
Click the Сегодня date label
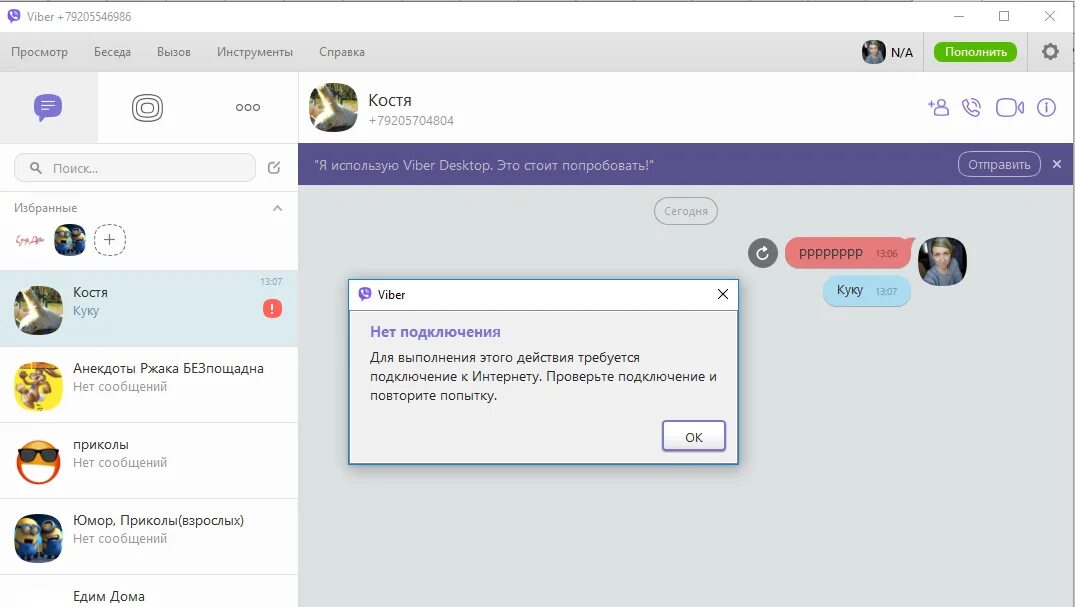686,211
